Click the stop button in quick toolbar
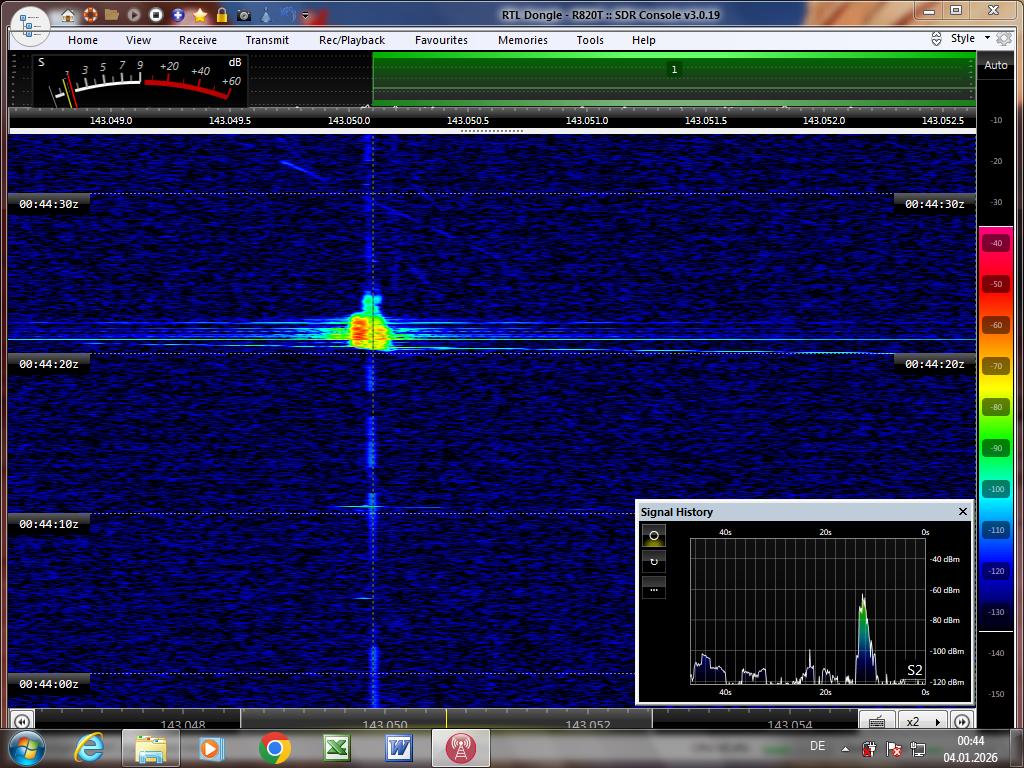The width and height of the screenshot is (1024, 768). [155, 14]
